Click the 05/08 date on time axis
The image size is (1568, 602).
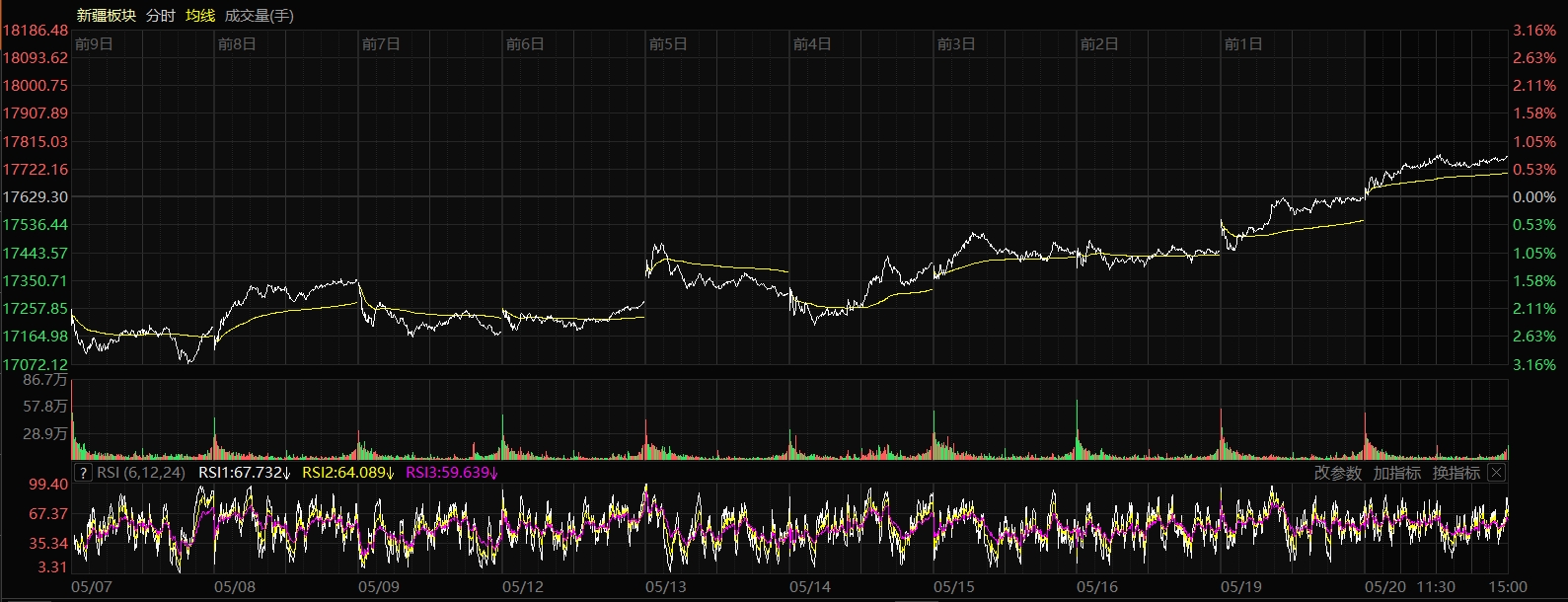coord(235,587)
